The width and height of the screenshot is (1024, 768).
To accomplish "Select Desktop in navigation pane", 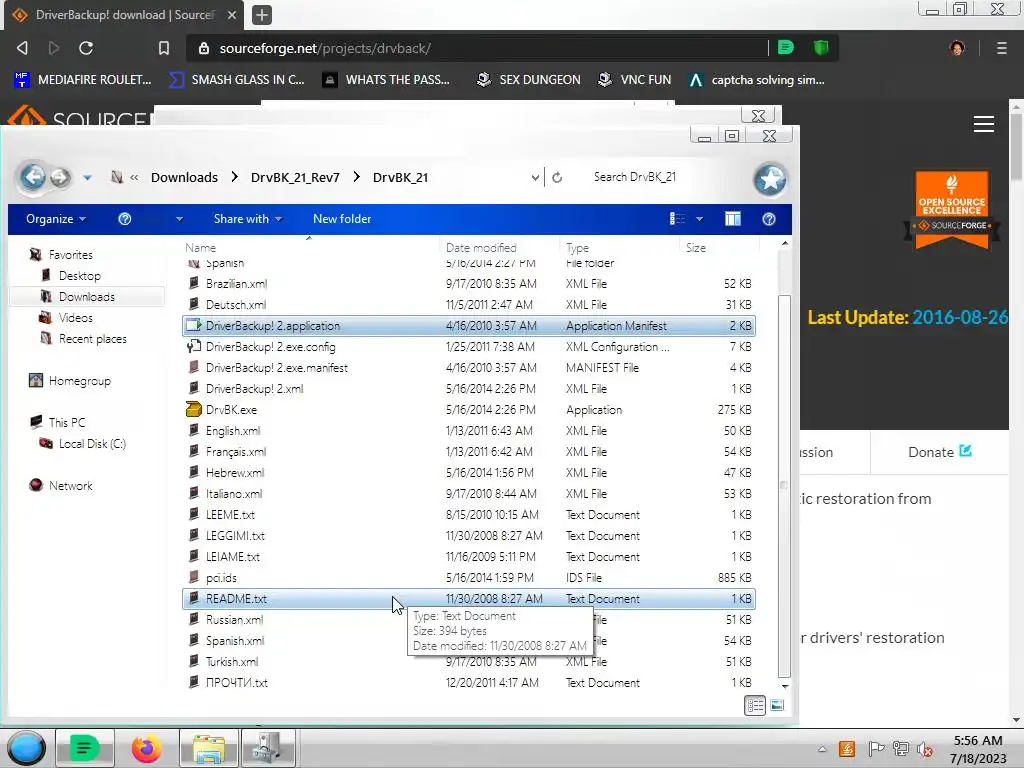I will pos(80,276).
